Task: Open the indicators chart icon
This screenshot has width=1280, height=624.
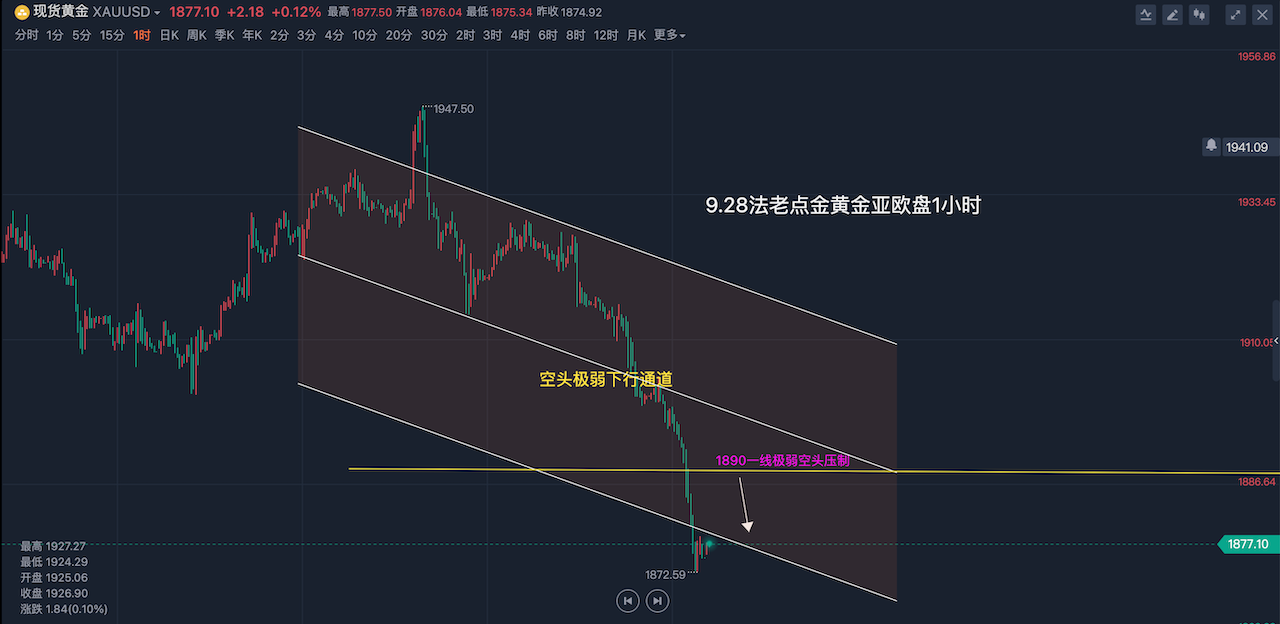Action: 1146,15
